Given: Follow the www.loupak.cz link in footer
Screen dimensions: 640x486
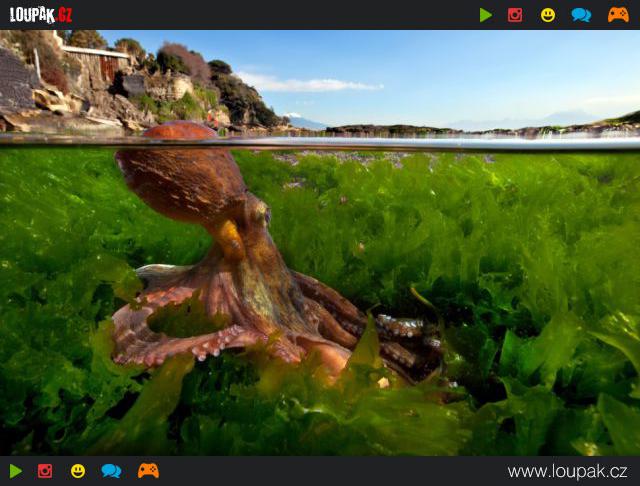Looking at the screenshot, I should (x=567, y=471).
